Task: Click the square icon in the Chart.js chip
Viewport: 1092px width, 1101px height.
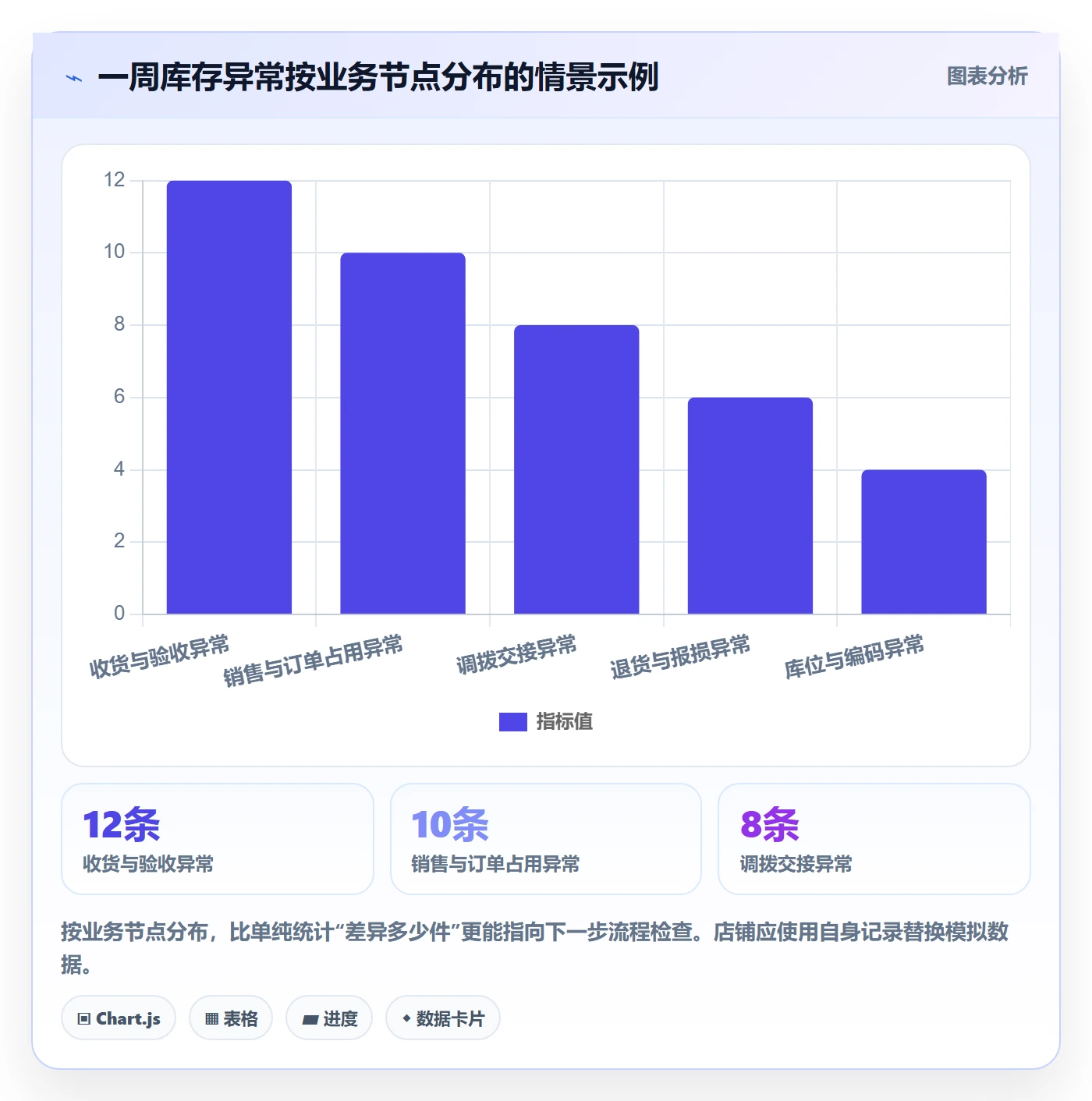Action: tap(84, 1019)
